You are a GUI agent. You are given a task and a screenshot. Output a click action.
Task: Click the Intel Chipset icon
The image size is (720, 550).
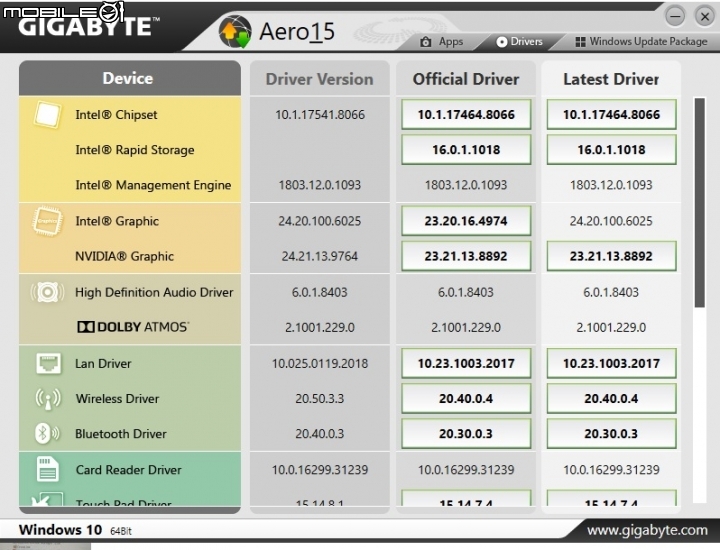47,114
